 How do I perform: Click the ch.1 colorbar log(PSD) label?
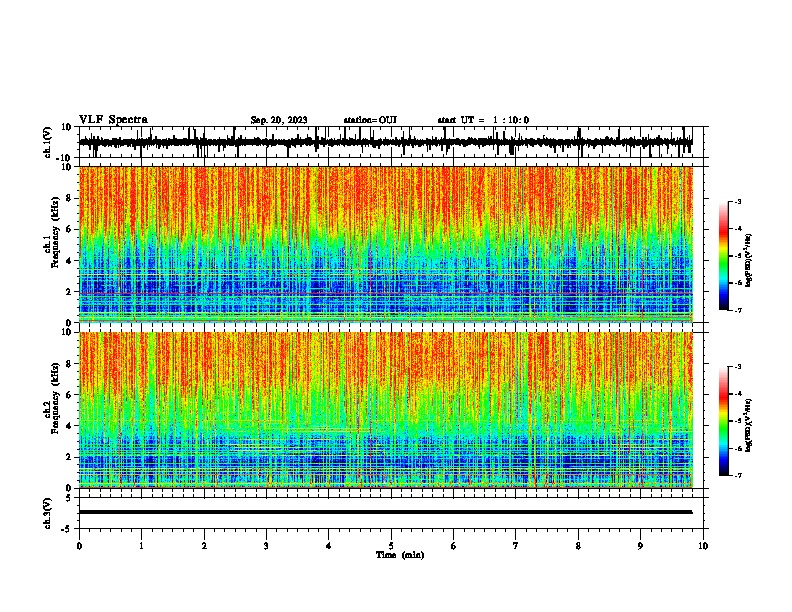point(749,260)
